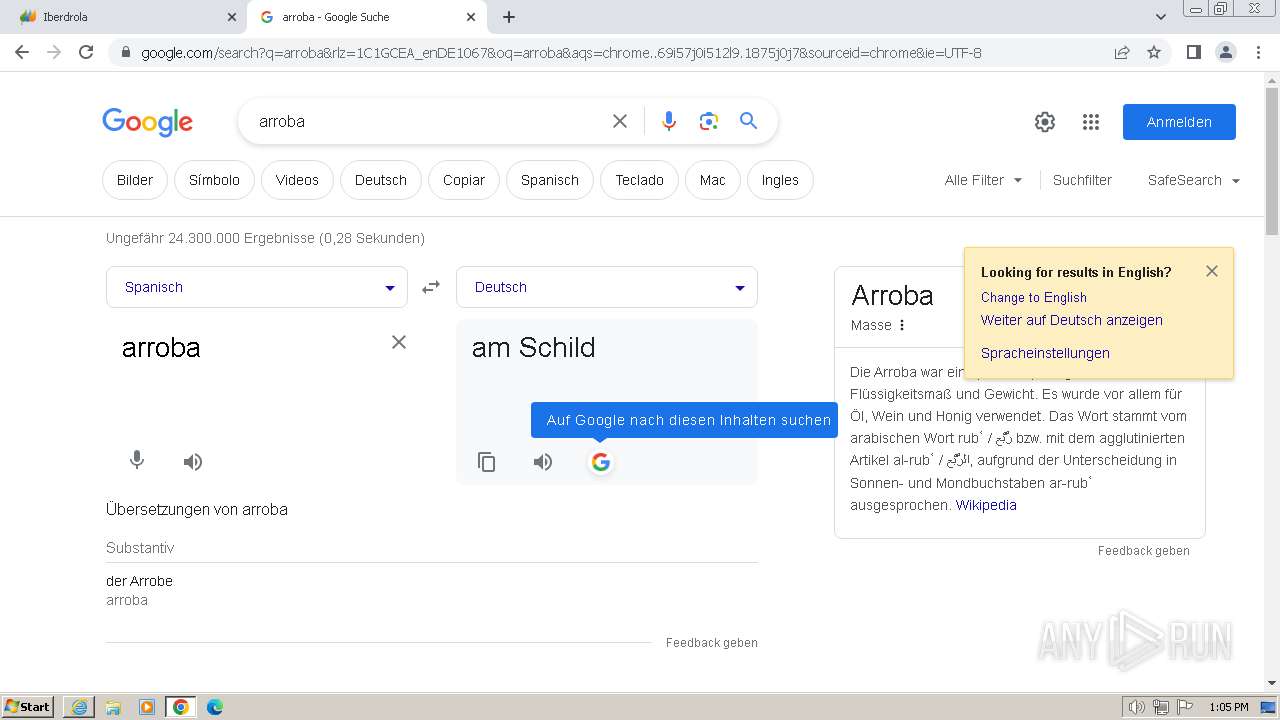Select the Copiar filter chip
1280x720 pixels.
click(x=464, y=180)
